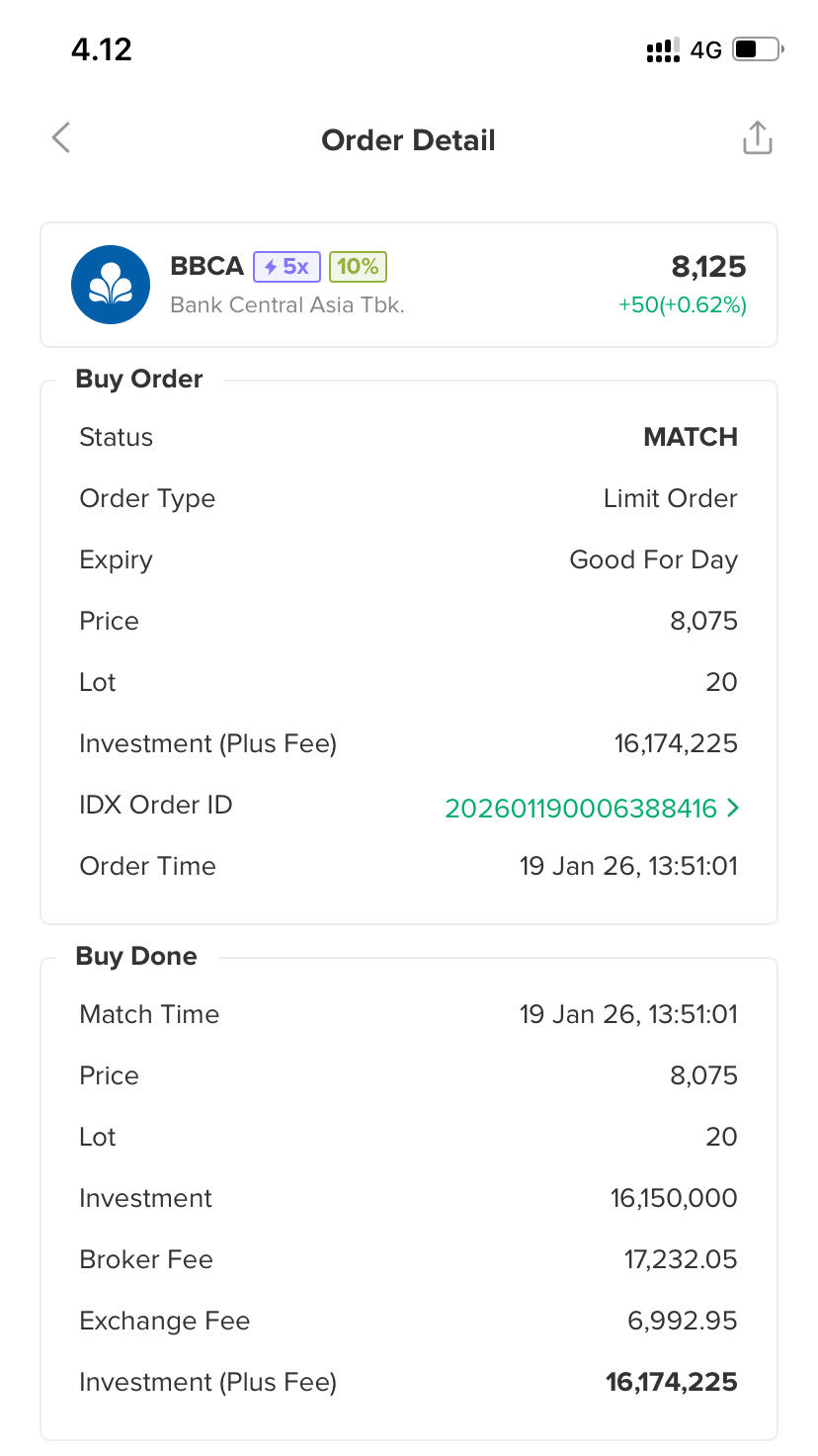
Task: Tap the bold Investment total 16,174,225
Action: pos(672,1382)
